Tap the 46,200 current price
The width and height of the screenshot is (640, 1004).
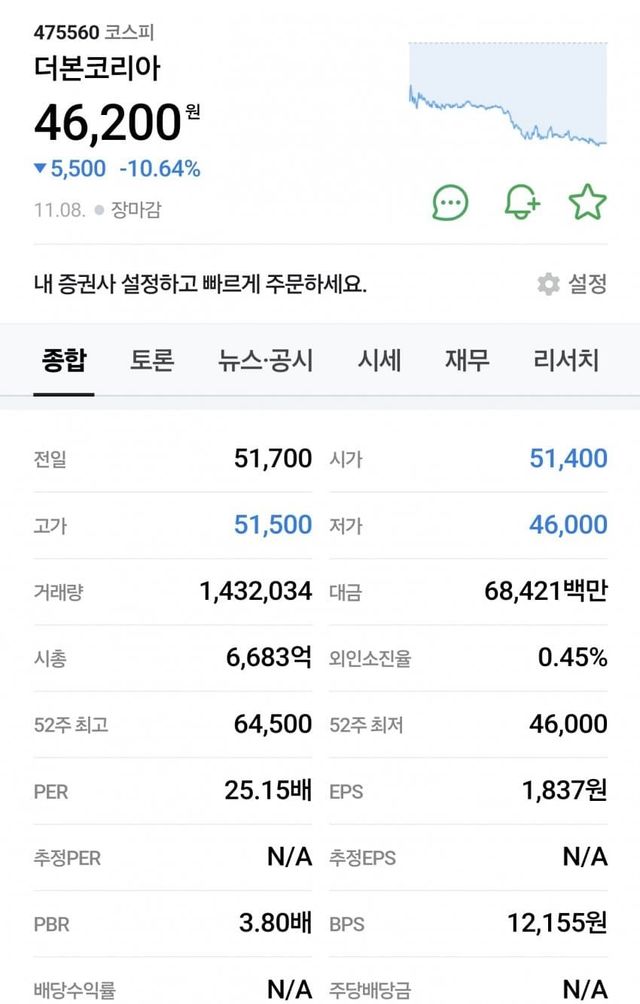[108, 123]
